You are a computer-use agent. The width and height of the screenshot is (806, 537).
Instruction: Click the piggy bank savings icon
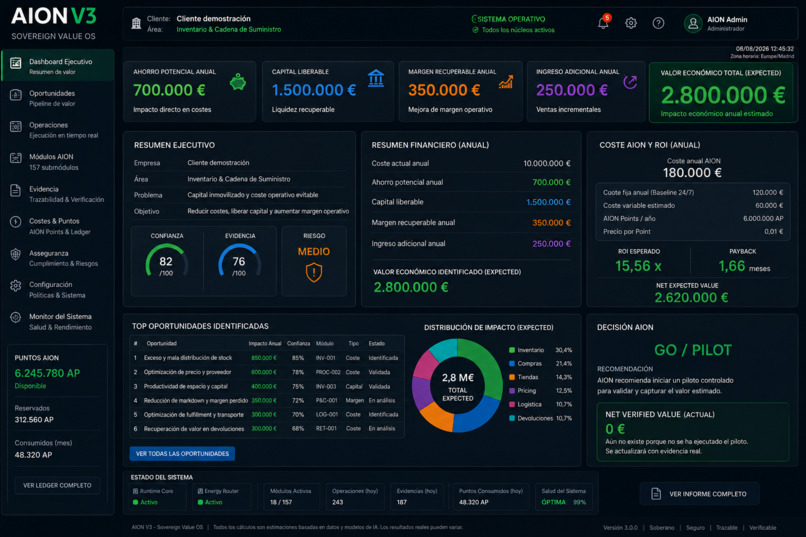237,82
